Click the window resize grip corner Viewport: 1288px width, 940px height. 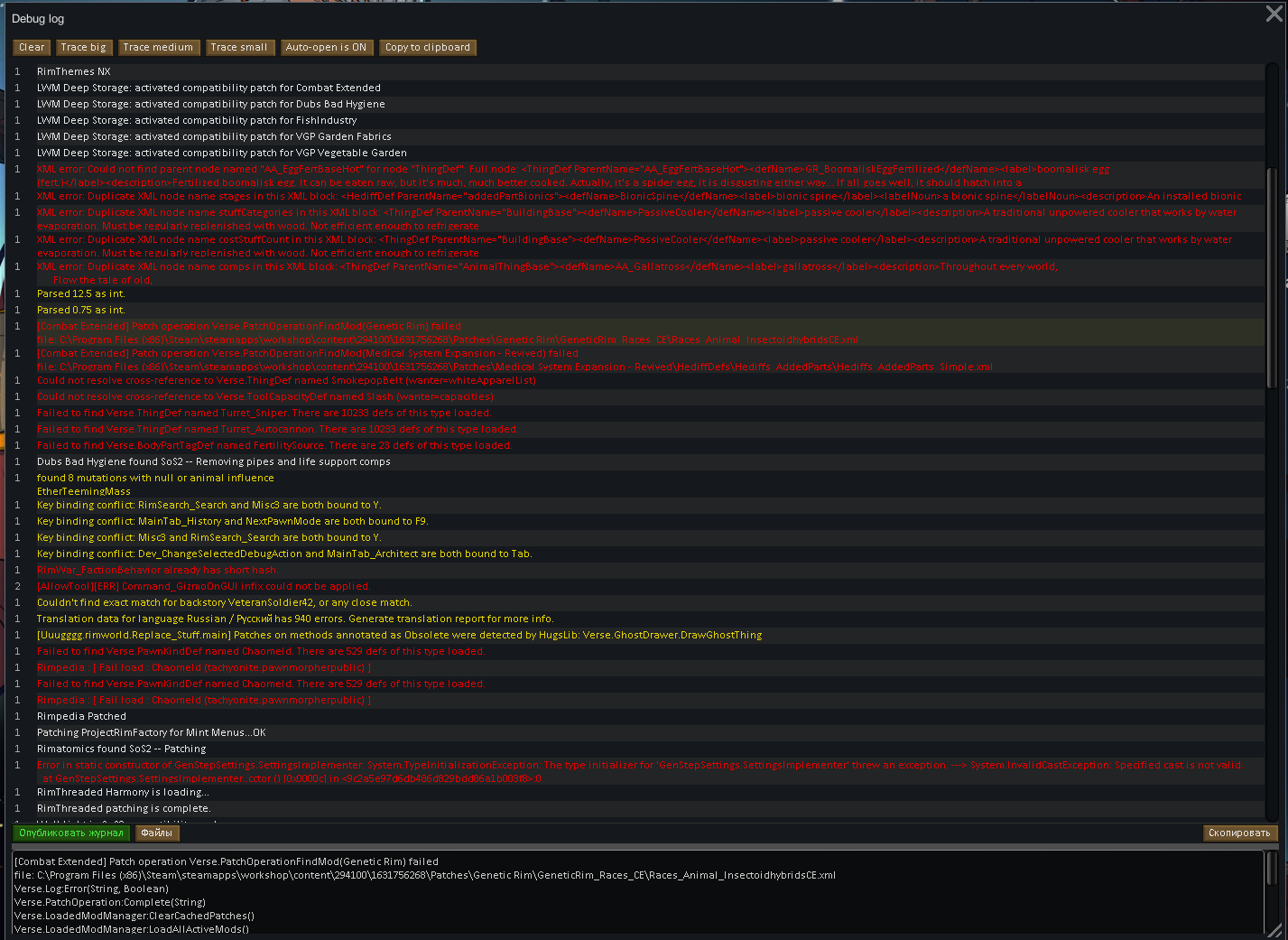[x=1274, y=929]
